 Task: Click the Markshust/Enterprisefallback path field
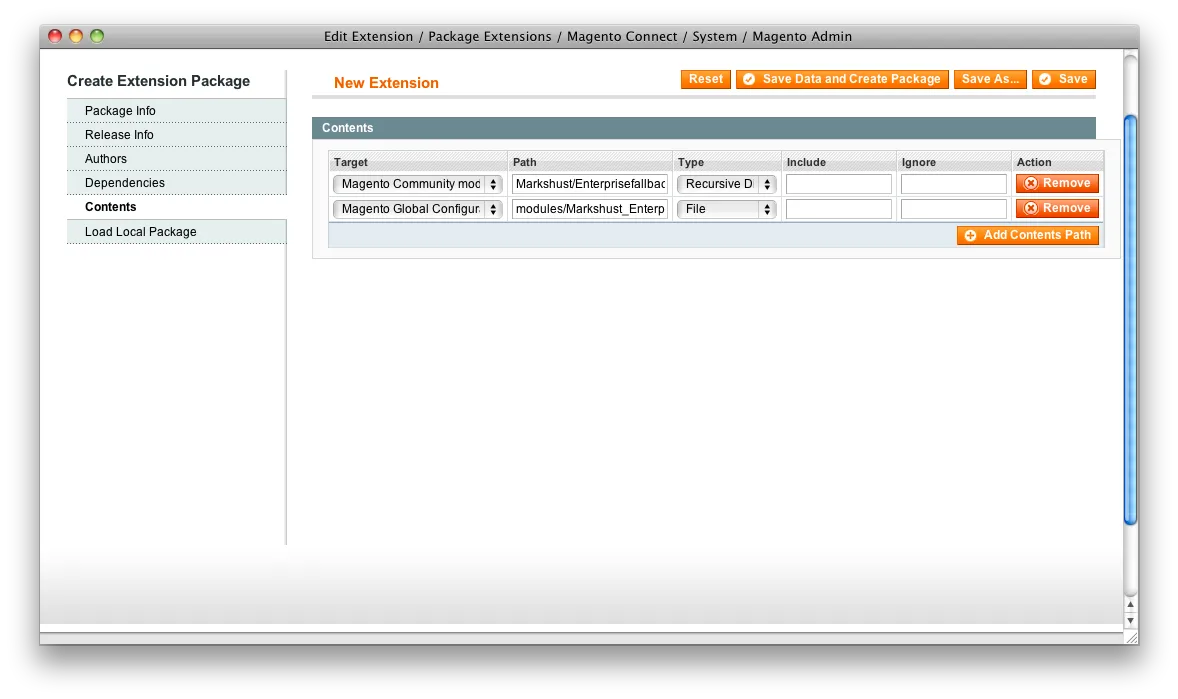(x=590, y=185)
